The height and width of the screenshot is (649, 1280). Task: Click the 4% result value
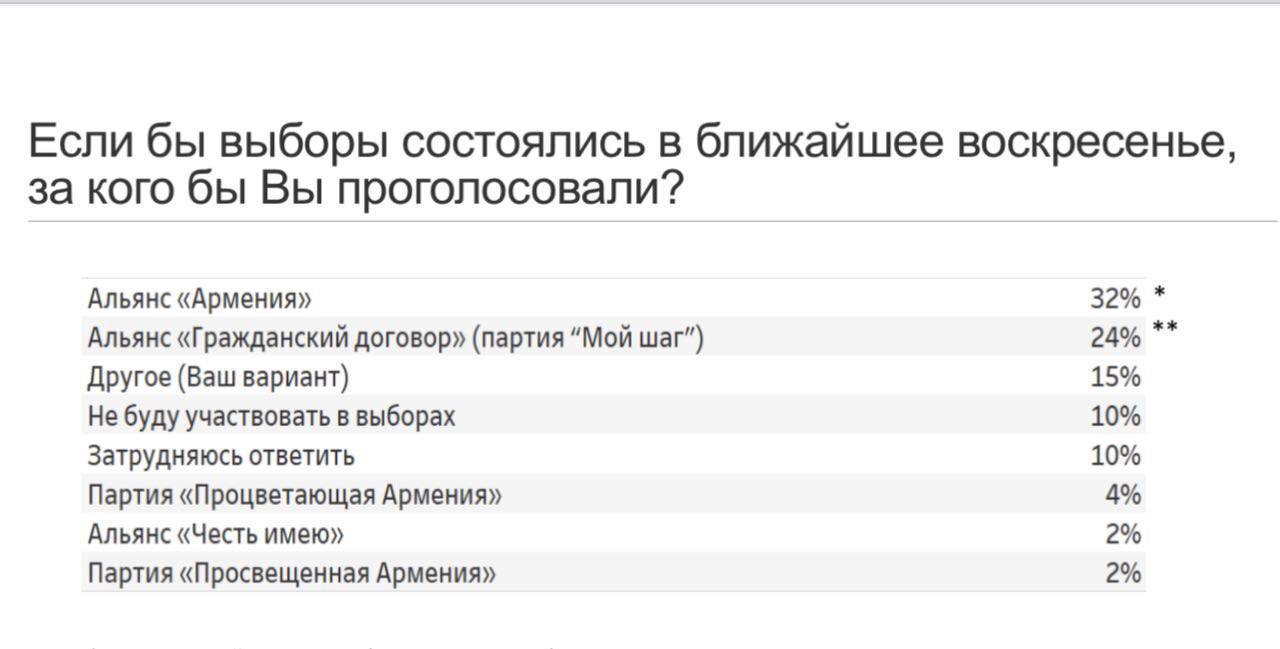pos(1123,495)
